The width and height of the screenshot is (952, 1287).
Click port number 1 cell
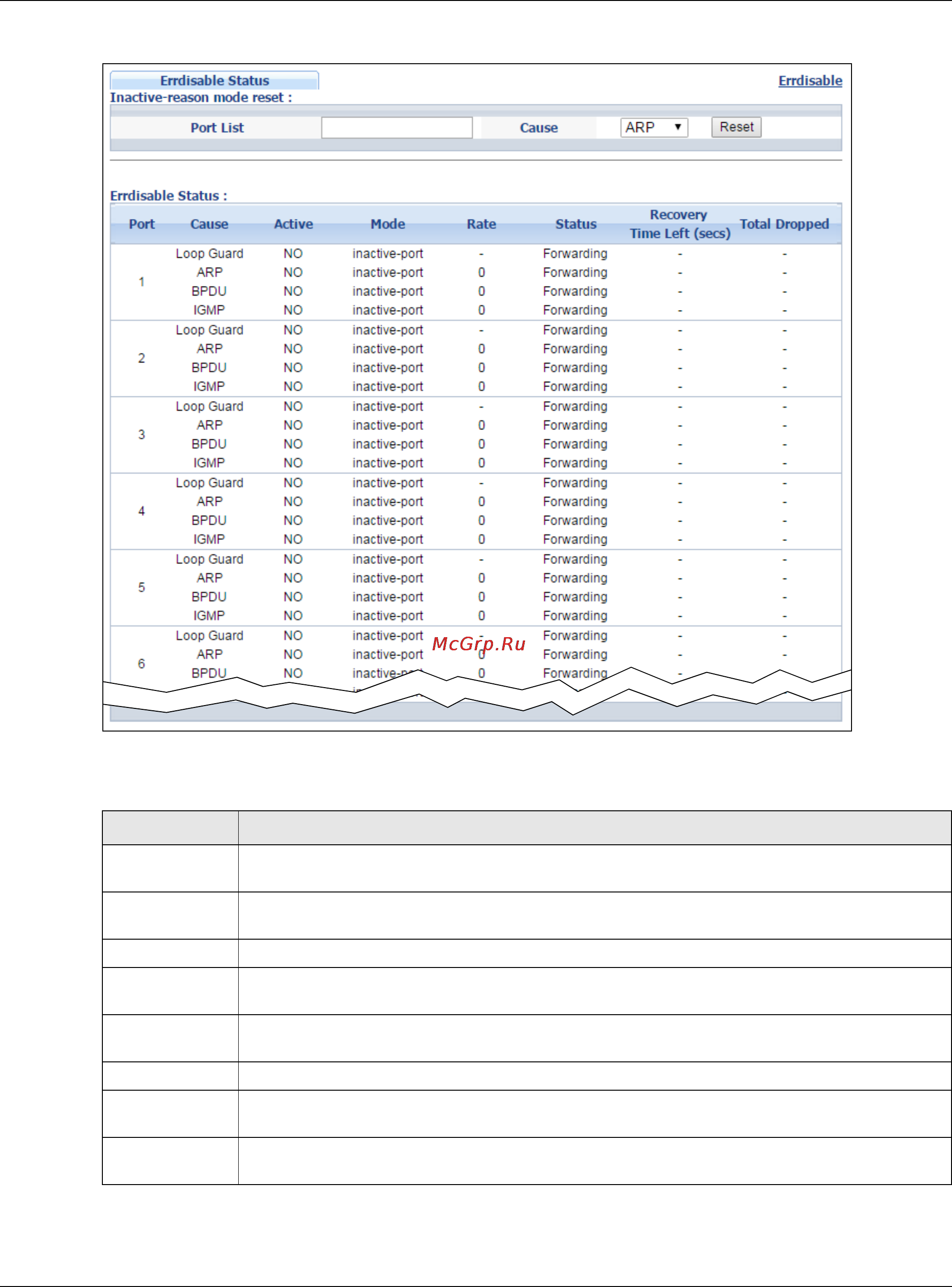click(141, 282)
